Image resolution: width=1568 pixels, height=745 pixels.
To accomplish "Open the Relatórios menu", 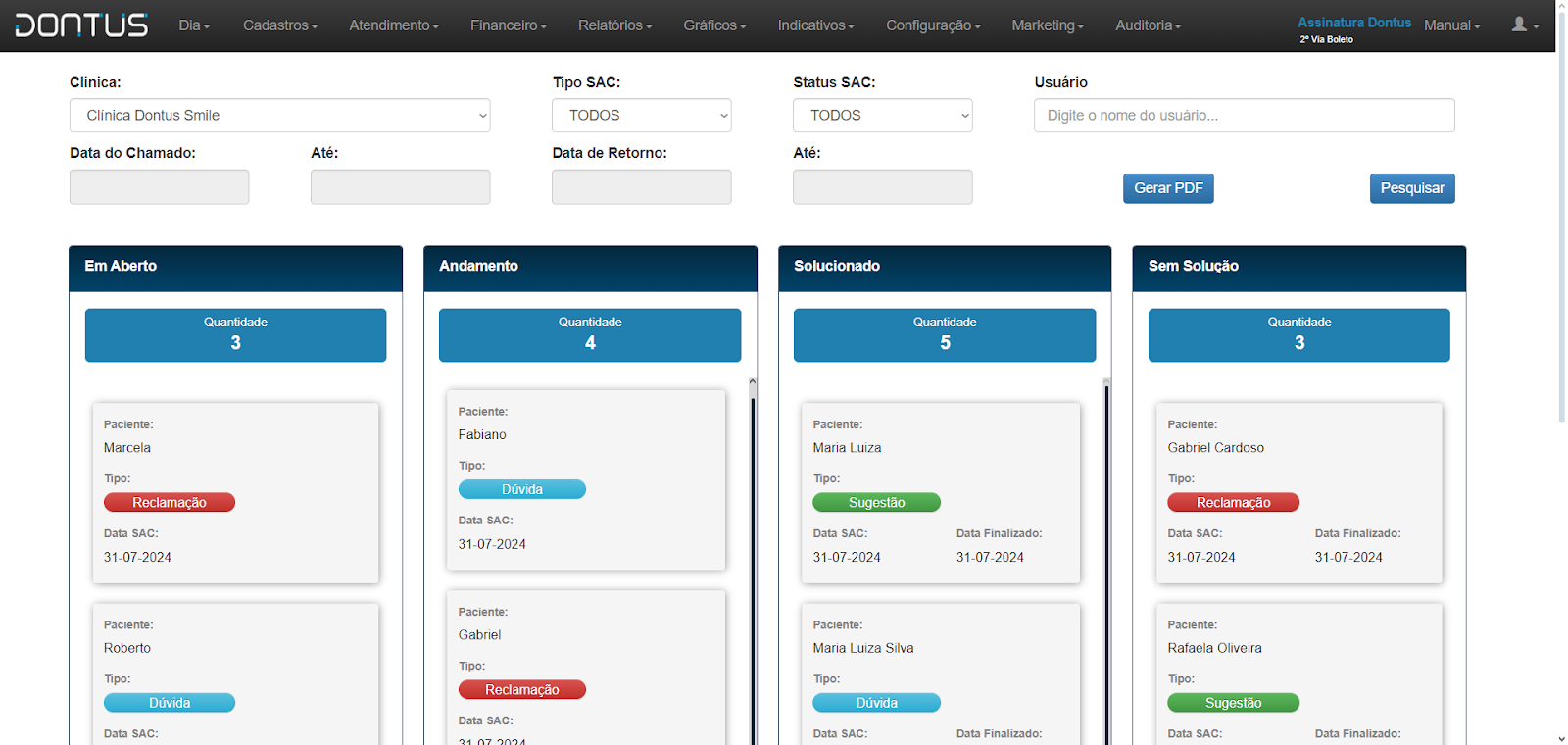I will point(614,25).
